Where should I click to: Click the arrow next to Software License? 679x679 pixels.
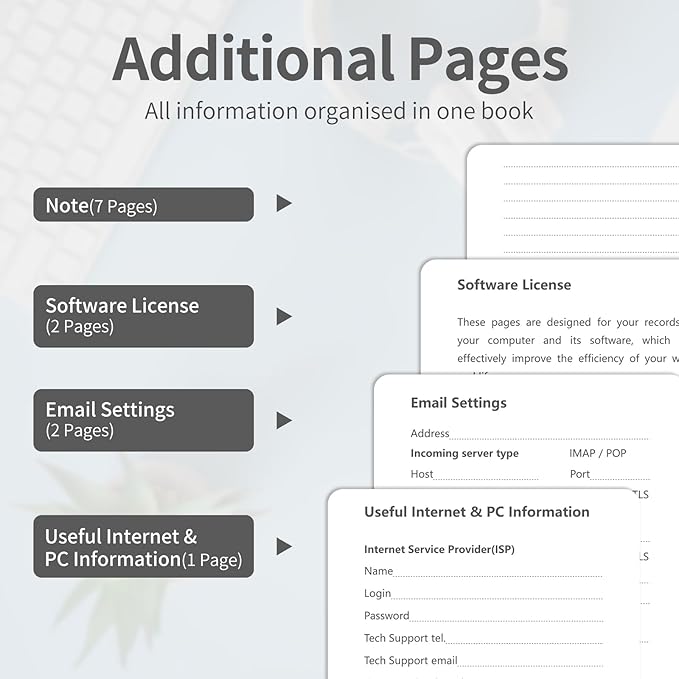point(284,316)
